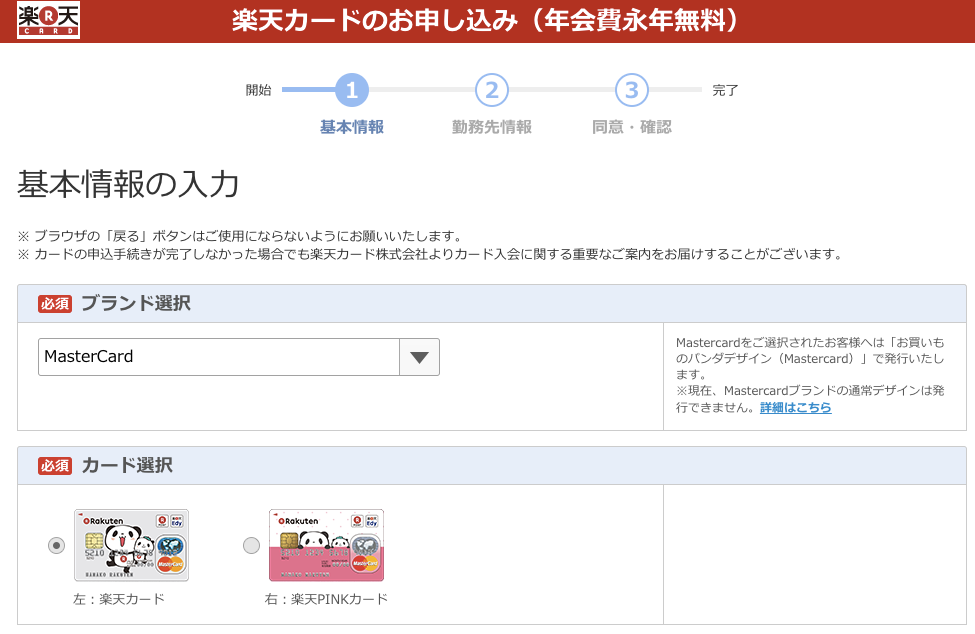Click the 開始 label in progress bar
The height and width of the screenshot is (634, 975).
tap(259, 90)
